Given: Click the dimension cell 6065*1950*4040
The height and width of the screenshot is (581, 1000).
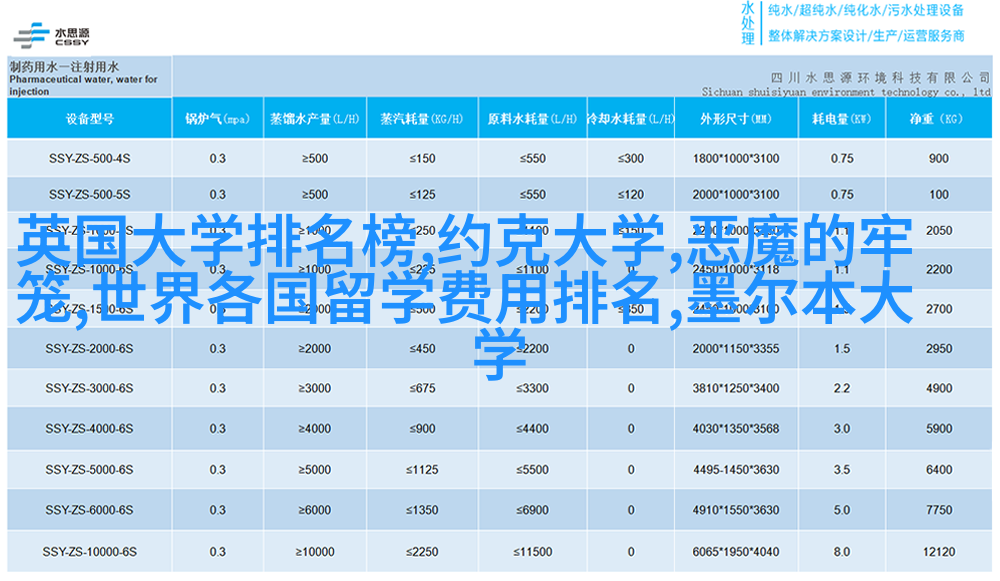Looking at the screenshot, I should (736, 552).
